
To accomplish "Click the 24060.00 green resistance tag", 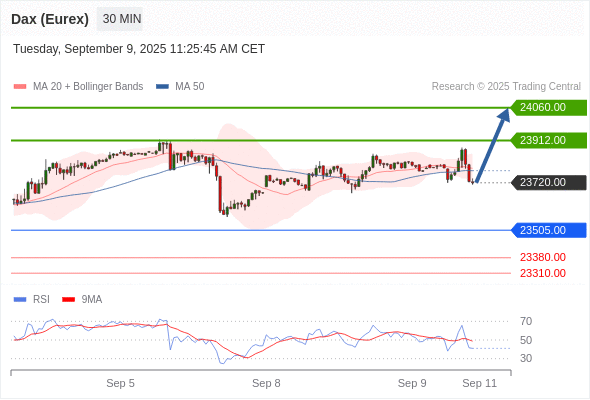I will pyautogui.click(x=549, y=108).
